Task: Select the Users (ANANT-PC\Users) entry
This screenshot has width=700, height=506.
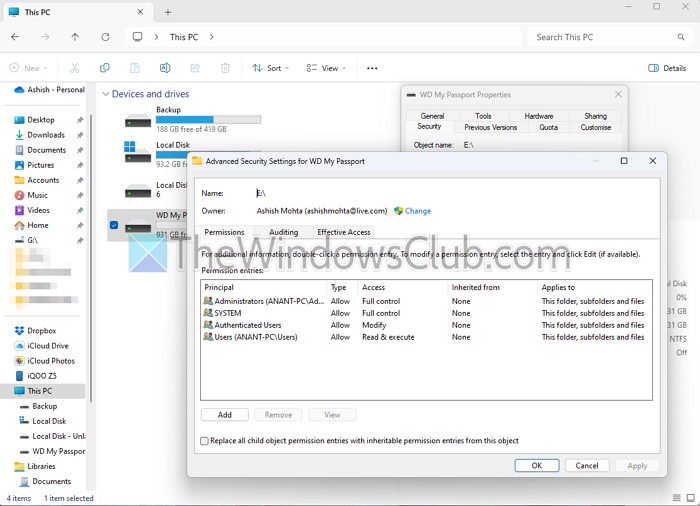Action: pyautogui.click(x=426, y=337)
